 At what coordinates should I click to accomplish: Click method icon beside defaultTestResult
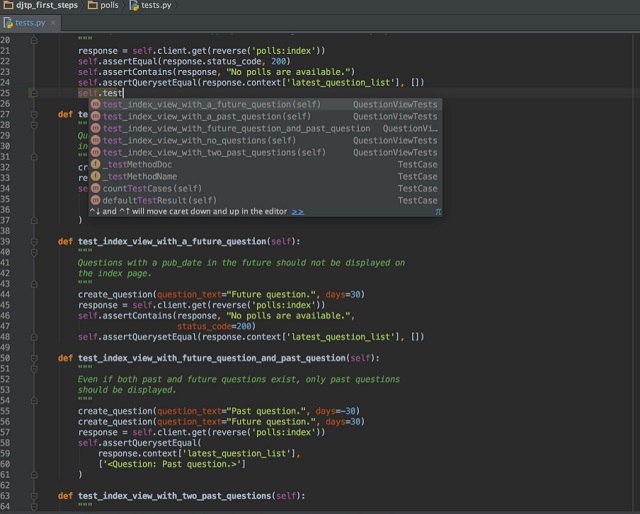[96, 200]
